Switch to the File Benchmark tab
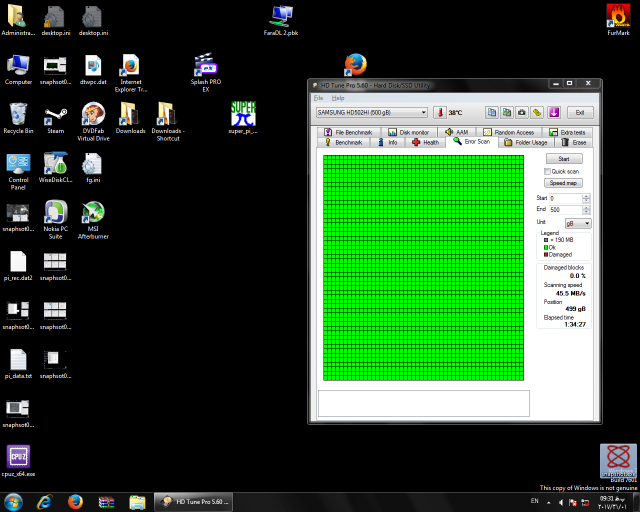This screenshot has width=640, height=512. tap(349, 132)
